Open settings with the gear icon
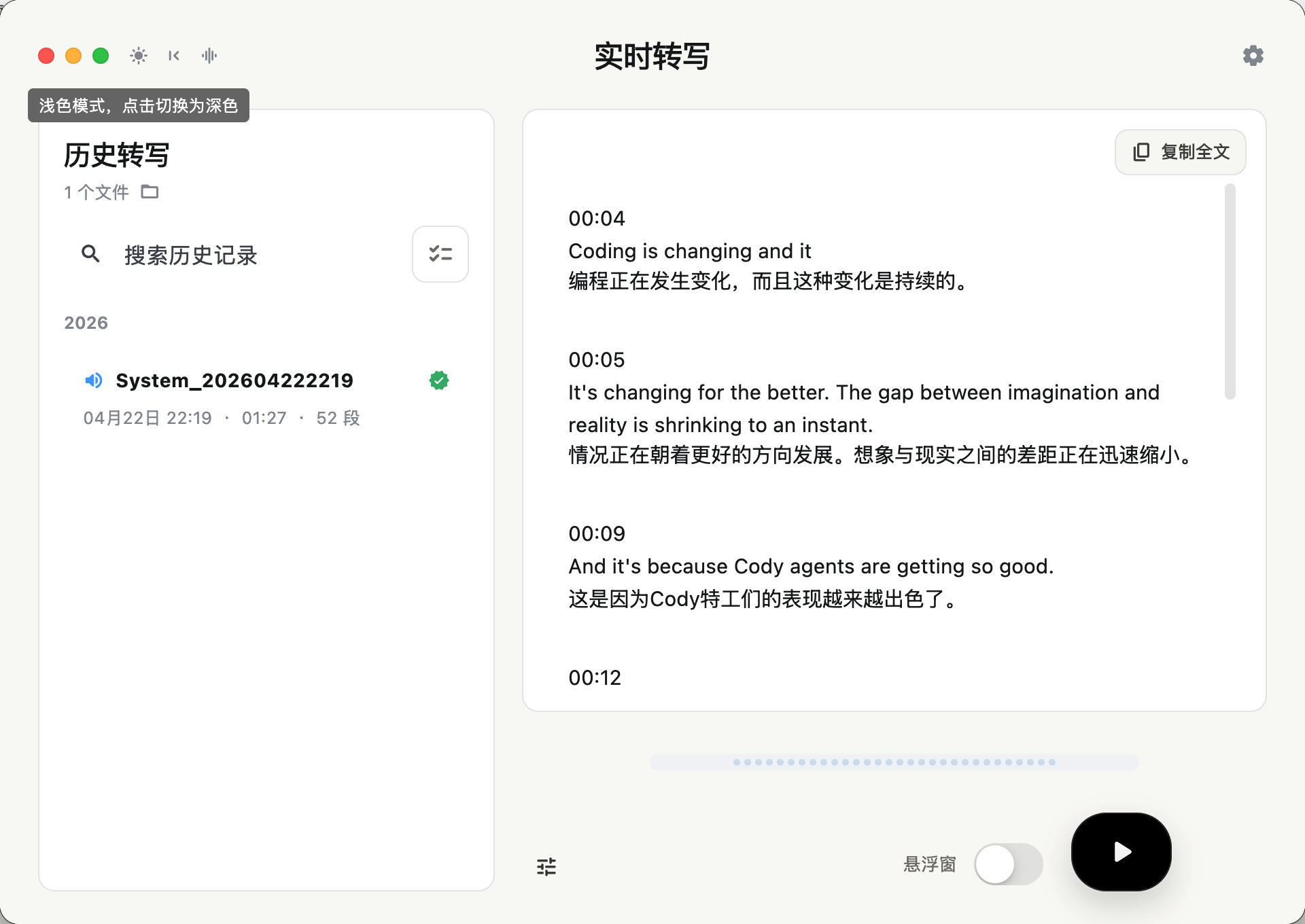The image size is (1305, 924). [1253, 56]
